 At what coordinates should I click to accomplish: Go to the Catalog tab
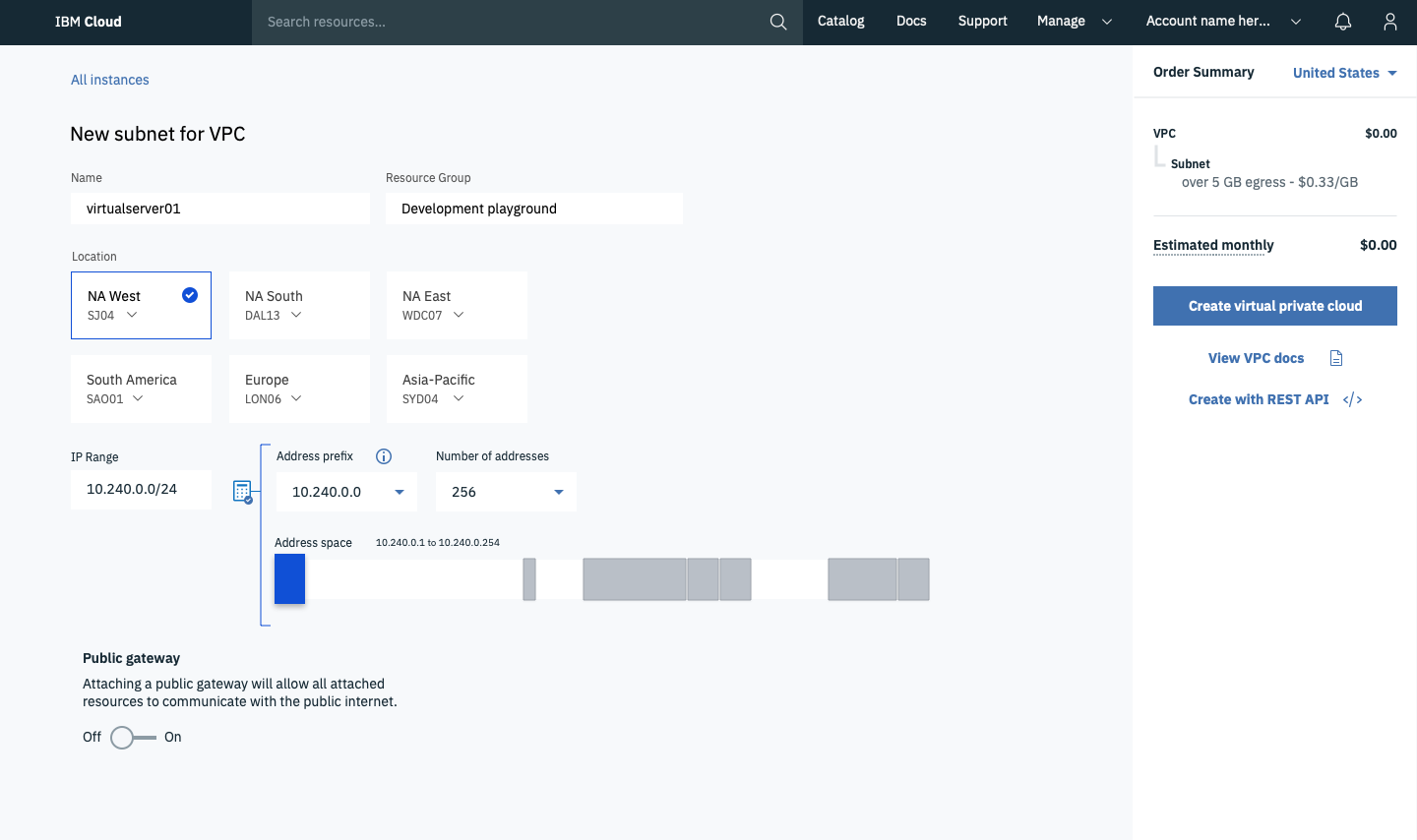pyautogui.click(x=840, y=21)
